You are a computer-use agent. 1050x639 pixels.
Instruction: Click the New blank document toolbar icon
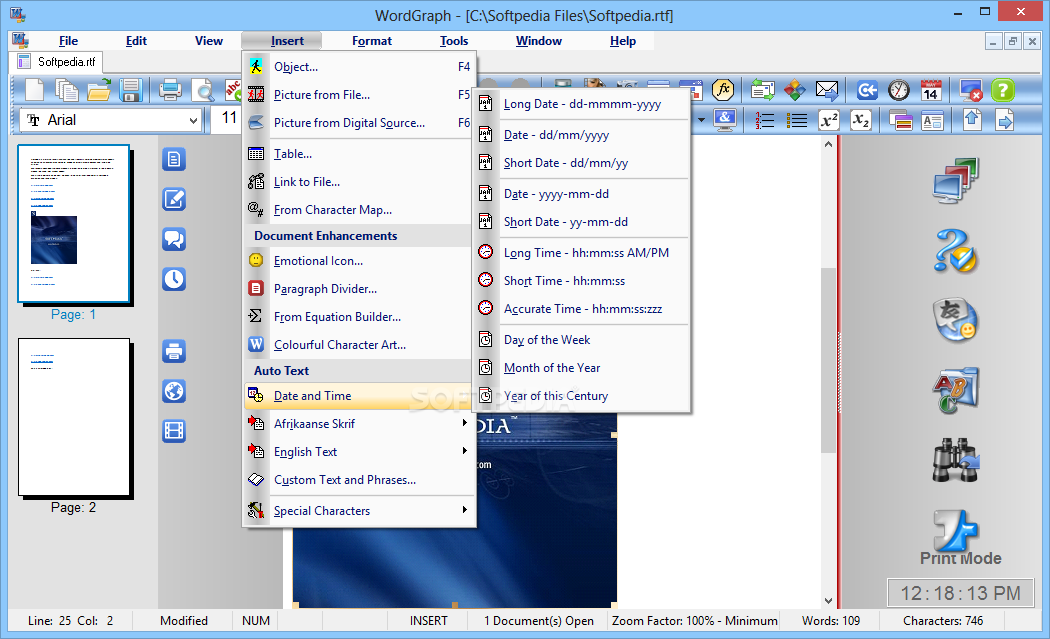[x=34, y=90]
